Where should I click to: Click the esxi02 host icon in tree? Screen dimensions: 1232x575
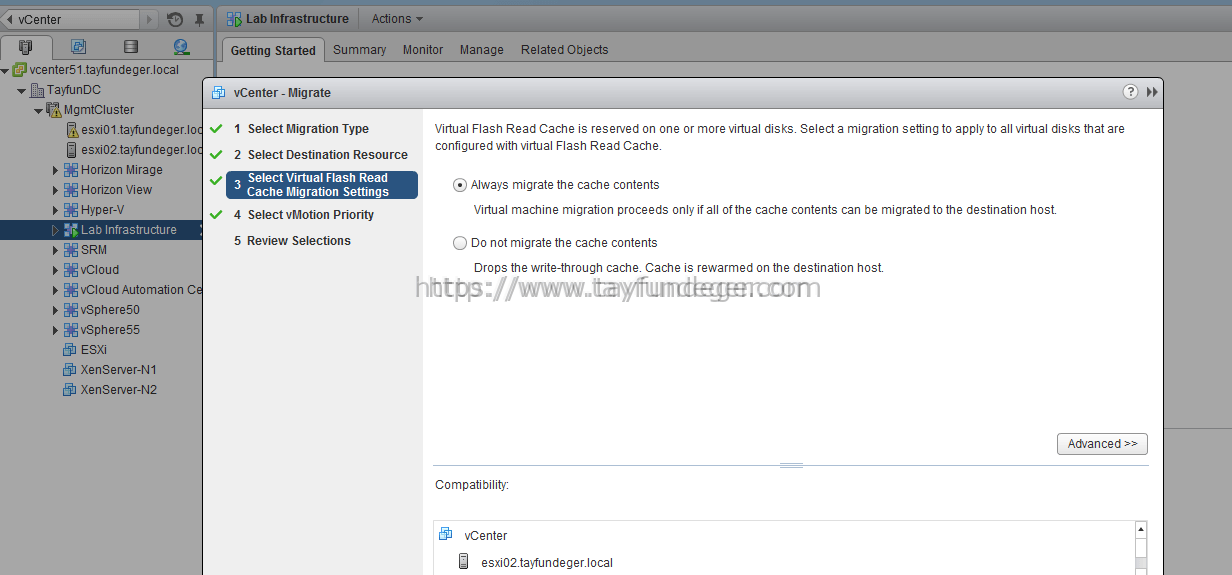tap(72, 150)
